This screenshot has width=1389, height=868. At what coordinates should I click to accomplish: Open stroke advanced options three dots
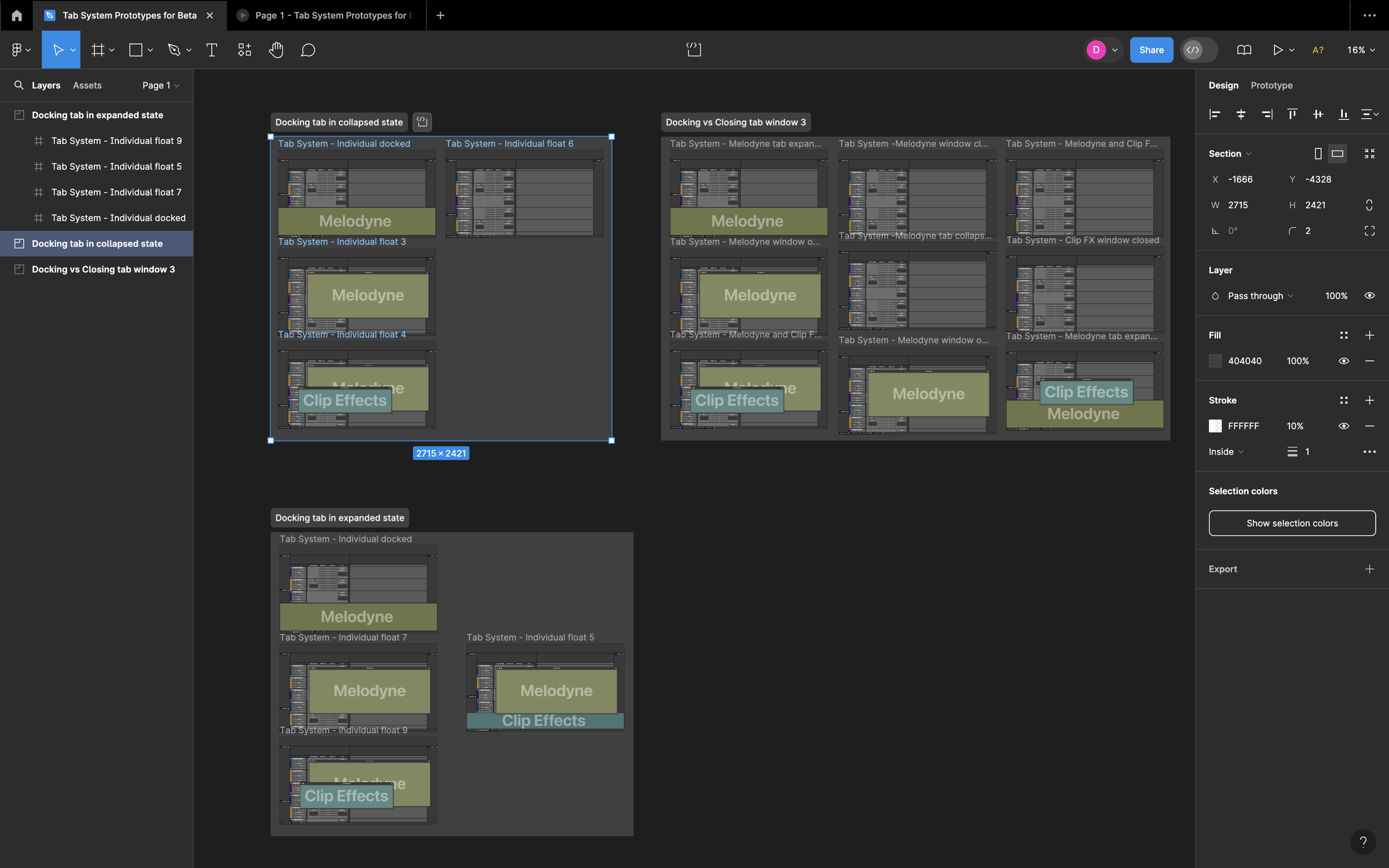(x=1370, y=452)
